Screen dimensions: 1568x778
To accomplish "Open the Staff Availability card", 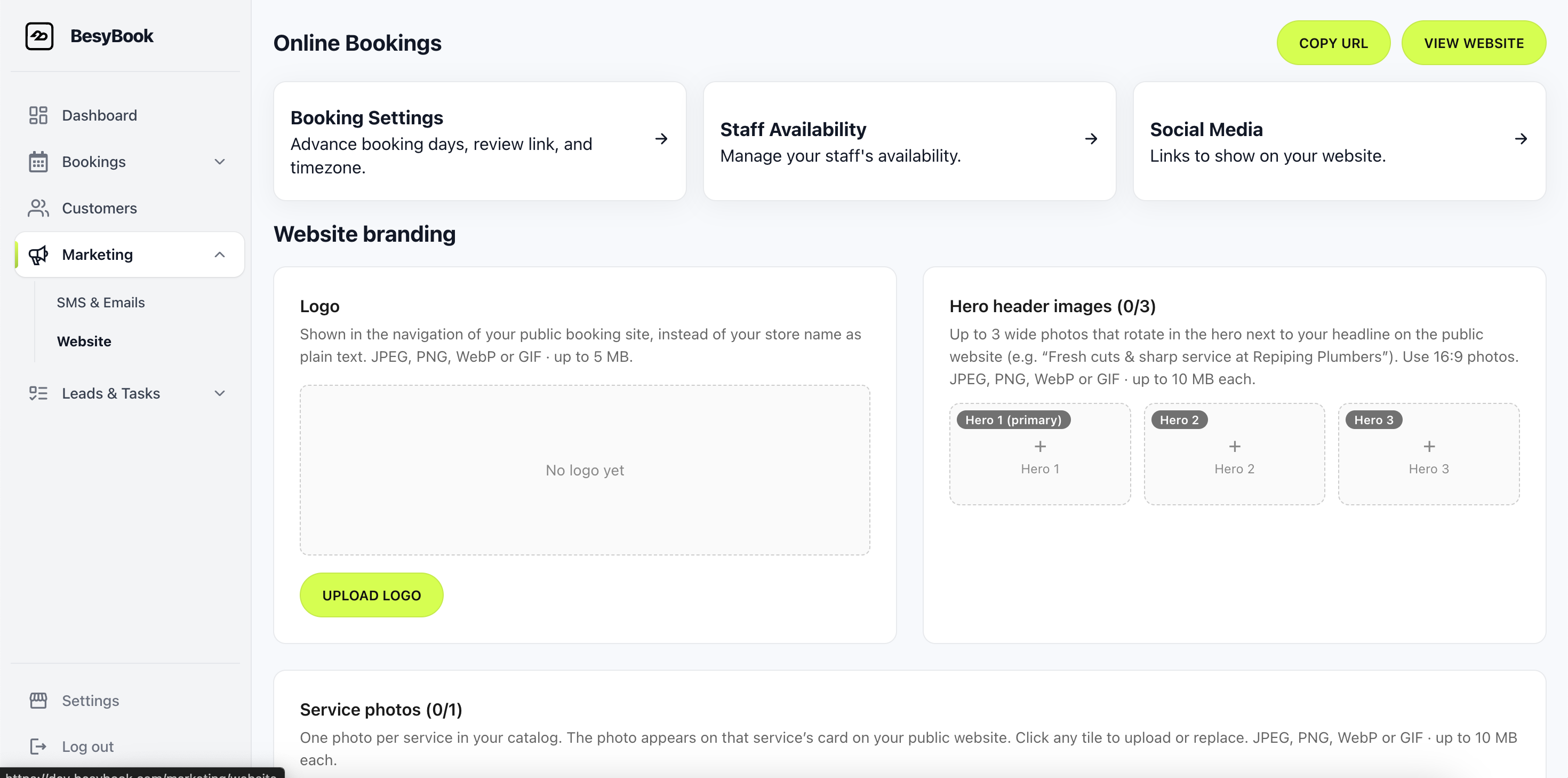I will pyautogui.click(x=909, y=141).
